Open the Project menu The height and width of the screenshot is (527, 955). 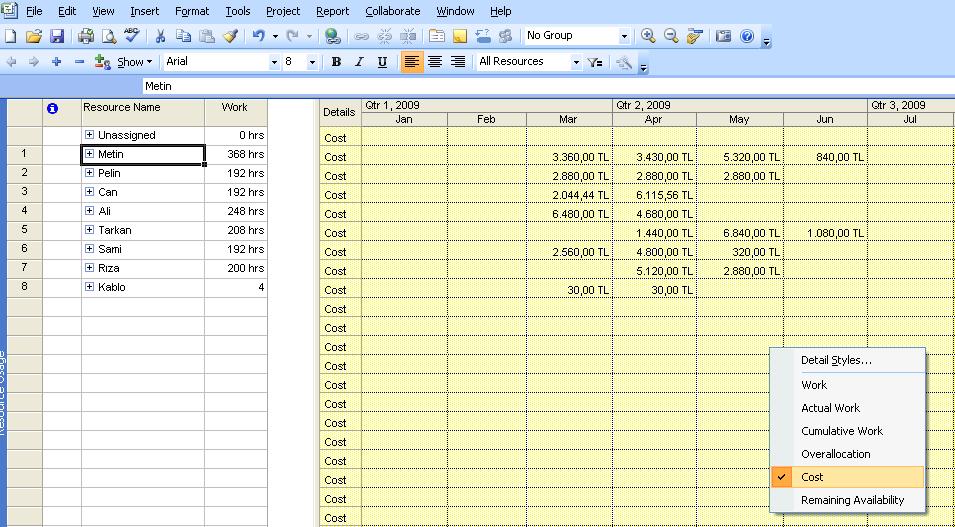[x=283, y=11]
